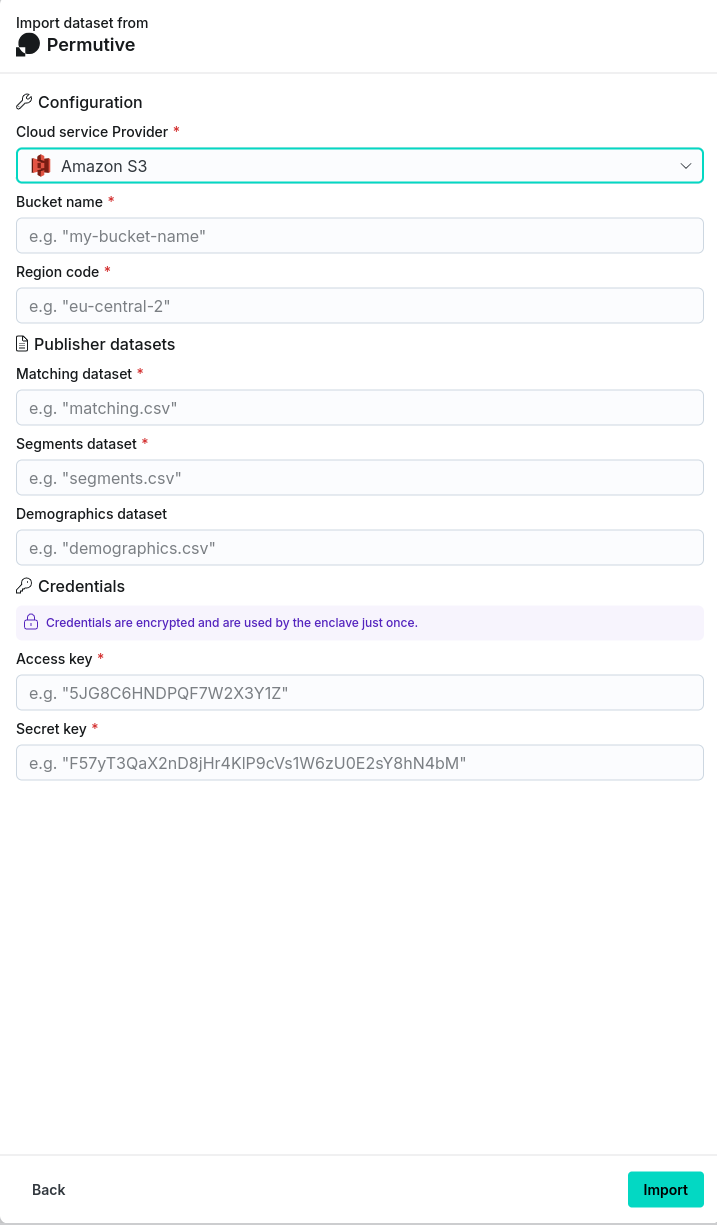Click the Amazon S3 provider icon
Viewport: 717px width, 1225px height.
[41, 166]
